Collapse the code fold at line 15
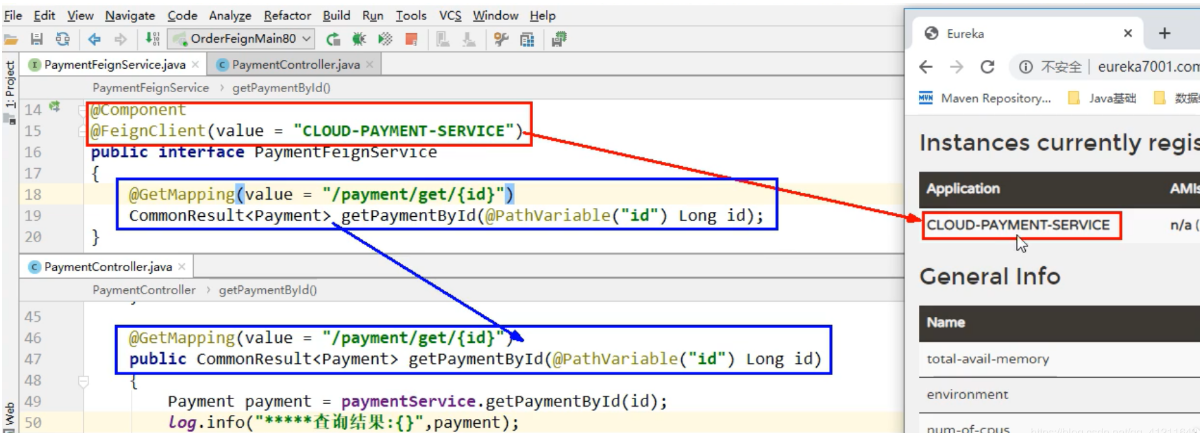 pos(83,131)
